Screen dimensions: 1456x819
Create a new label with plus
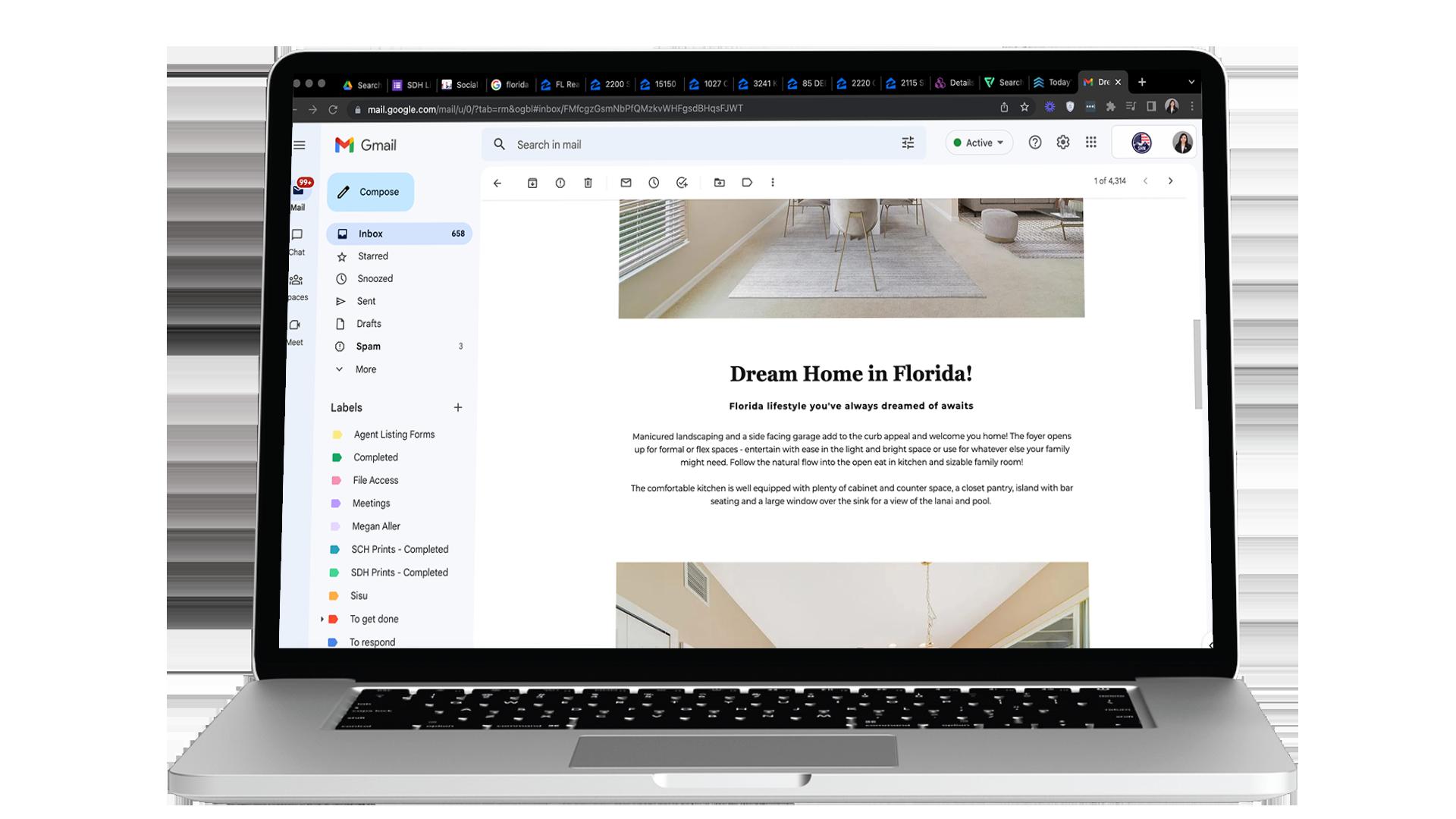[x=458, y=408]
